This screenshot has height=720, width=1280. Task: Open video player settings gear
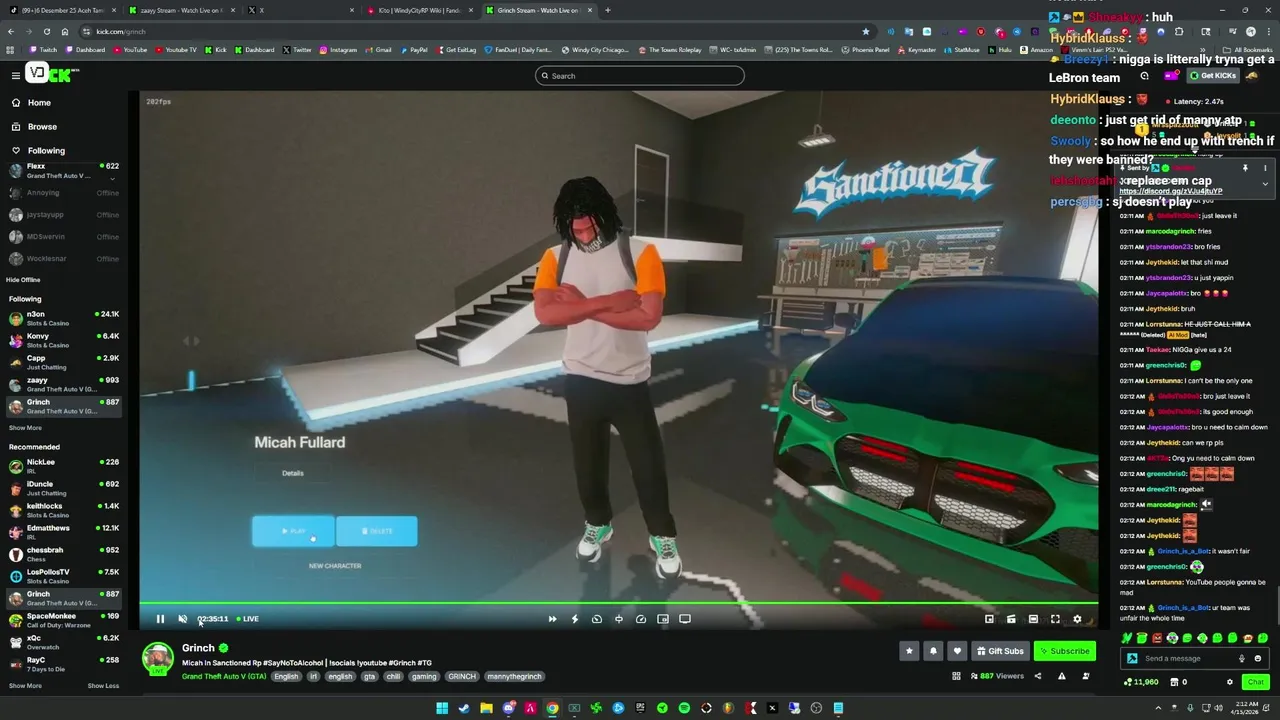point(1077,619)
